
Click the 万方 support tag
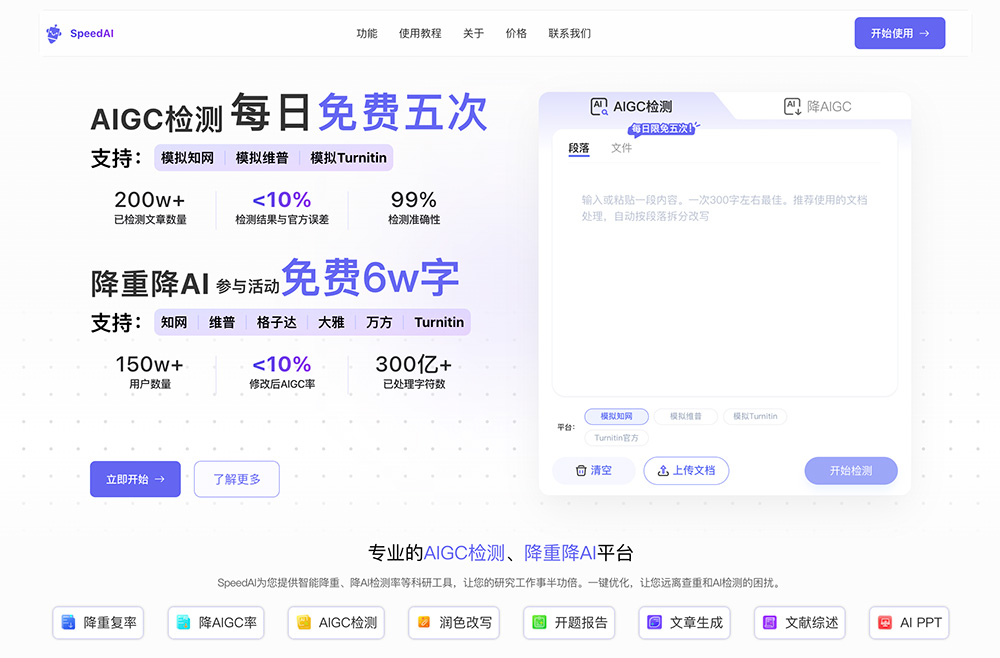pos(379,322)
